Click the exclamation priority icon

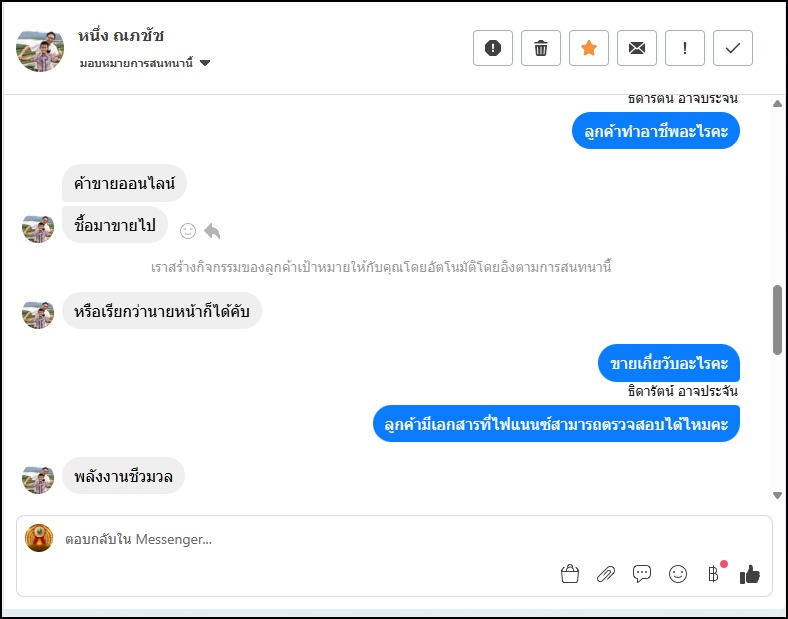point(685,48)
